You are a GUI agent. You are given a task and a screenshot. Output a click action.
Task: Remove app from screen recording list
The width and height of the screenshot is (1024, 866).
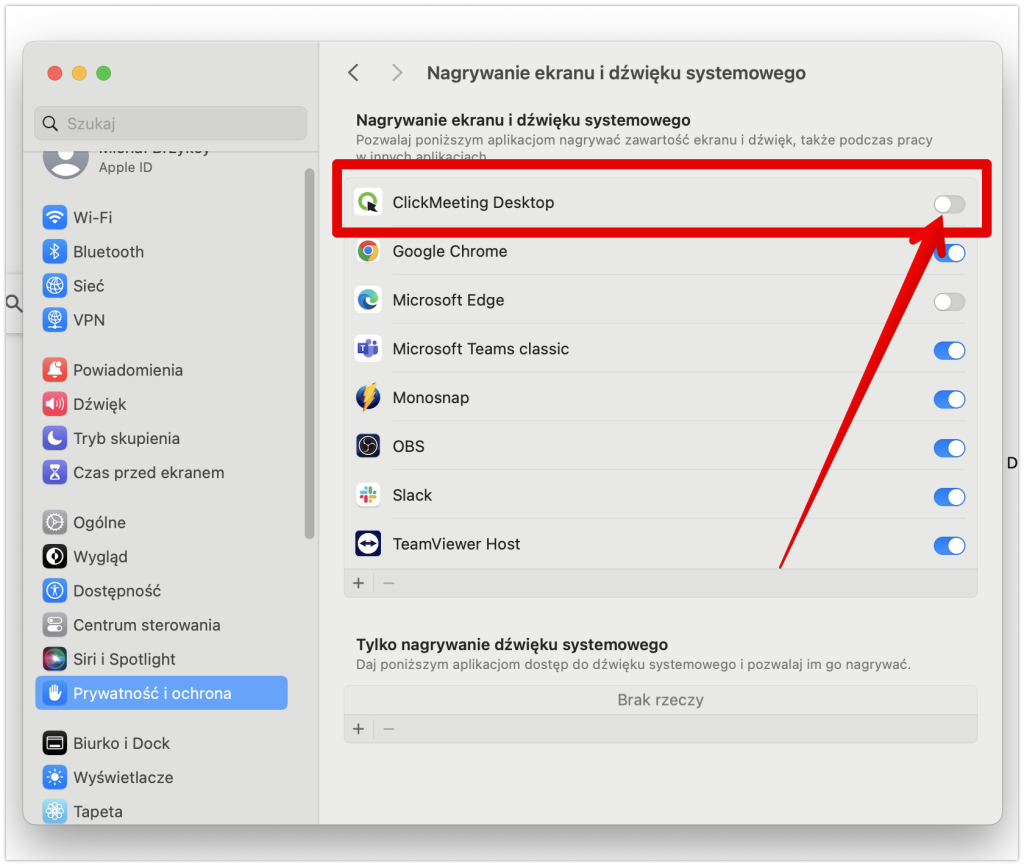coord(389,583)
